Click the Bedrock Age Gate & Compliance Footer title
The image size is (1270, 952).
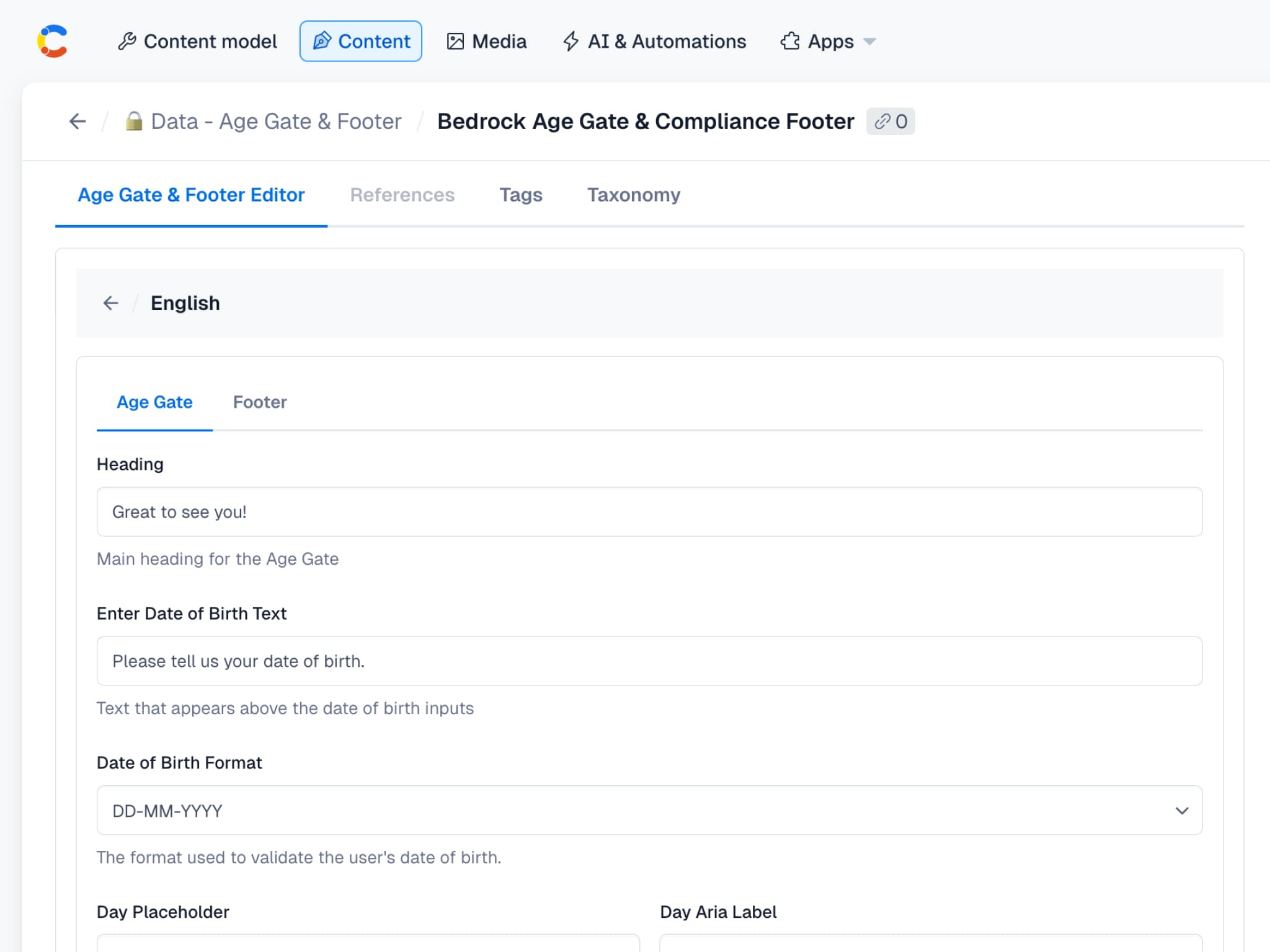pos(646,121)
